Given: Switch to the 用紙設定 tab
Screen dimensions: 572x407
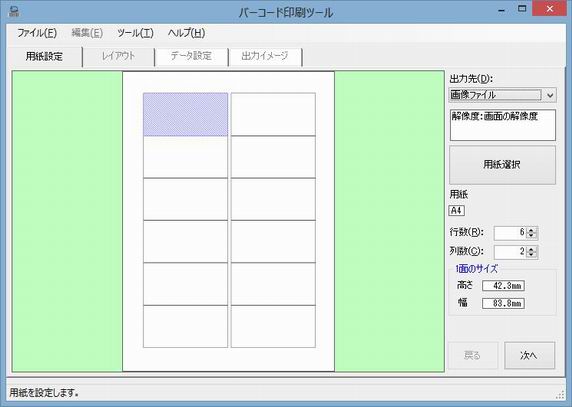Looking at the screenshot, I should click(44, 57).
